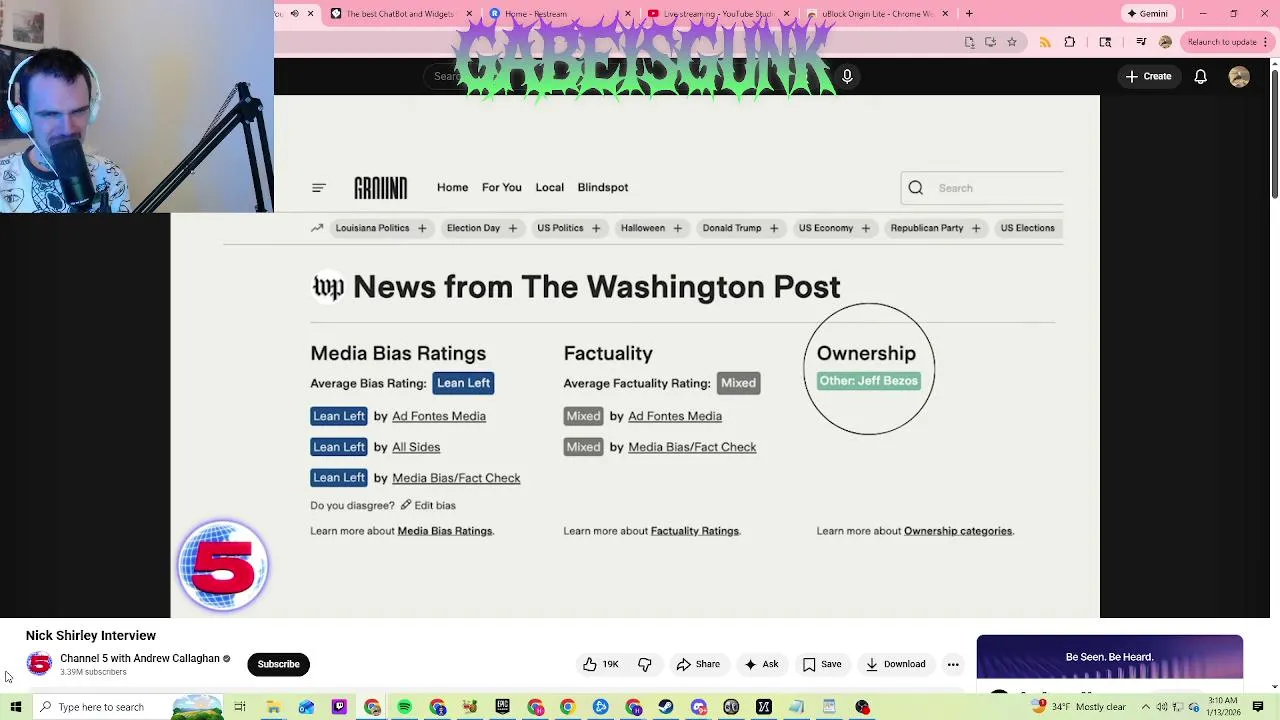Switch to uBlock Origin Lite tab
The image size is (1280, 720).
pos(876,13)
